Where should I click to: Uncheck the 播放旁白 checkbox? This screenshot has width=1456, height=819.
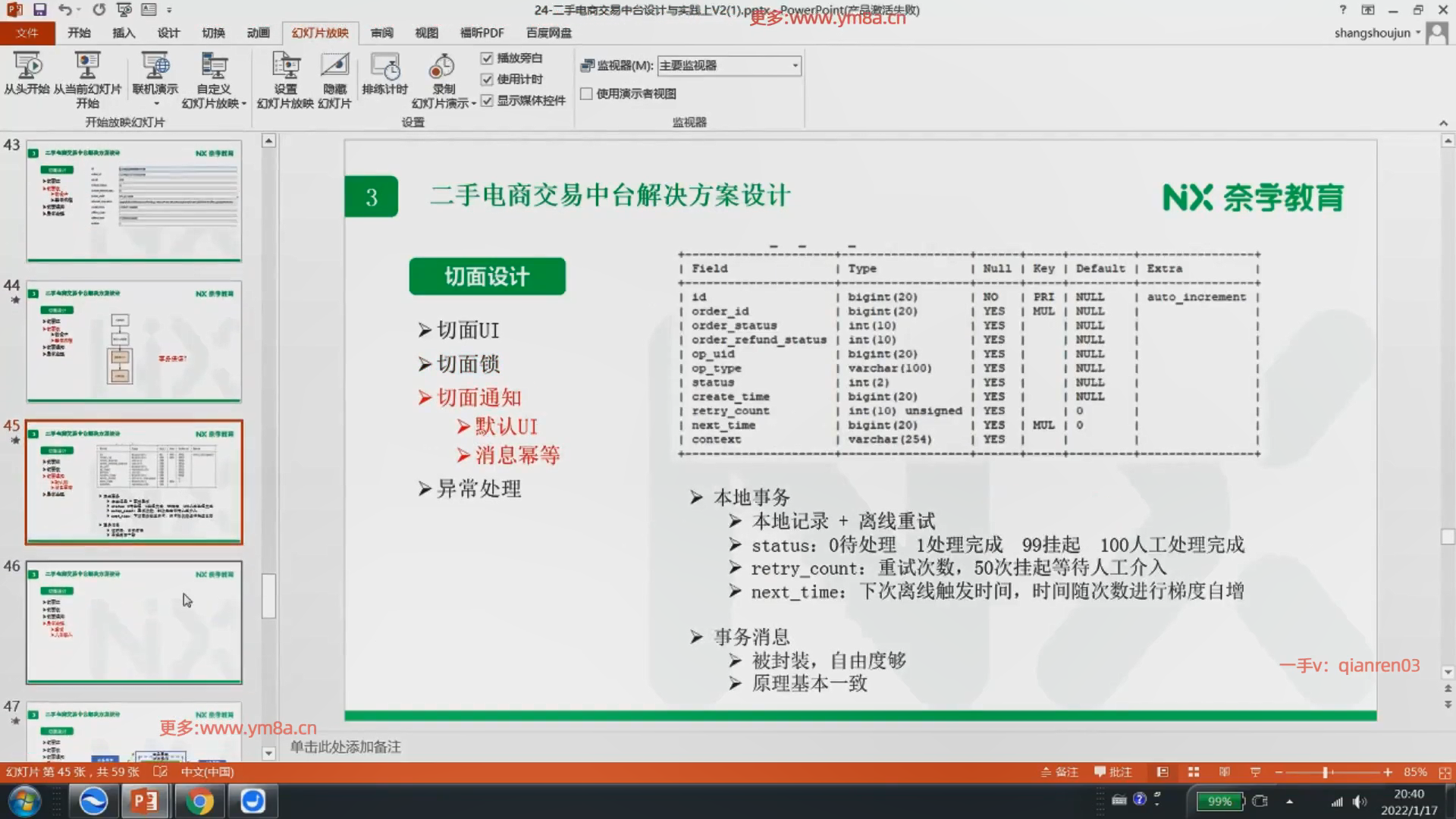[487, 58]
